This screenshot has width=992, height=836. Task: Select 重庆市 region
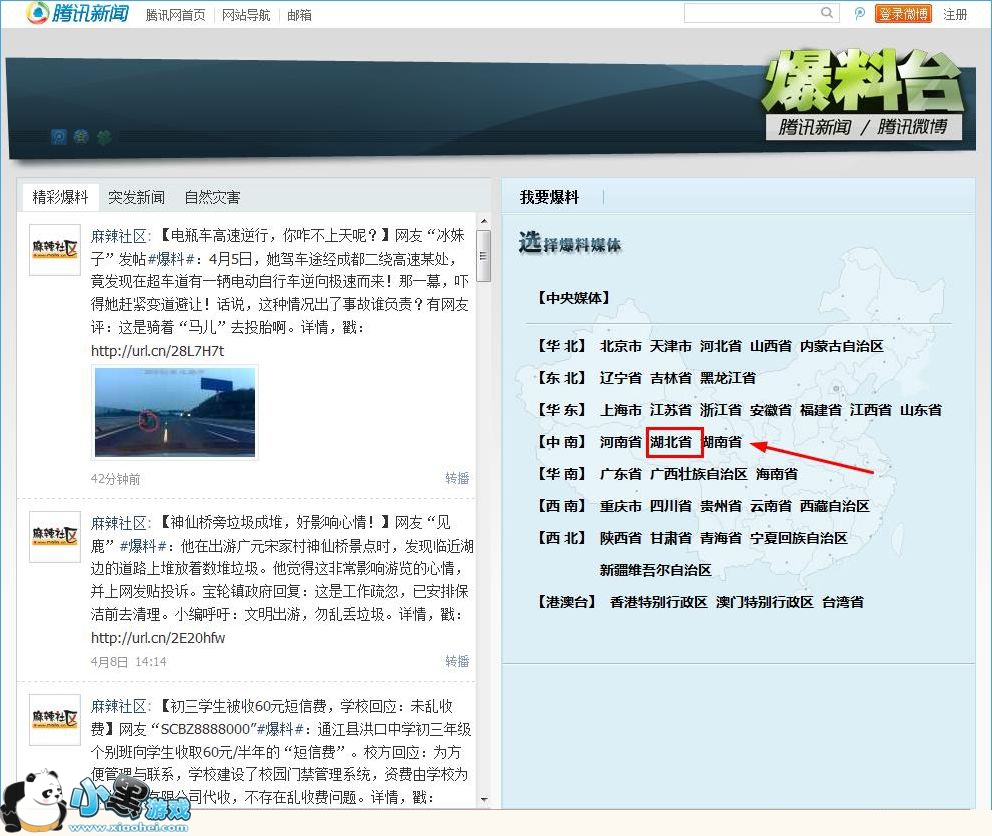click(620, 506)
